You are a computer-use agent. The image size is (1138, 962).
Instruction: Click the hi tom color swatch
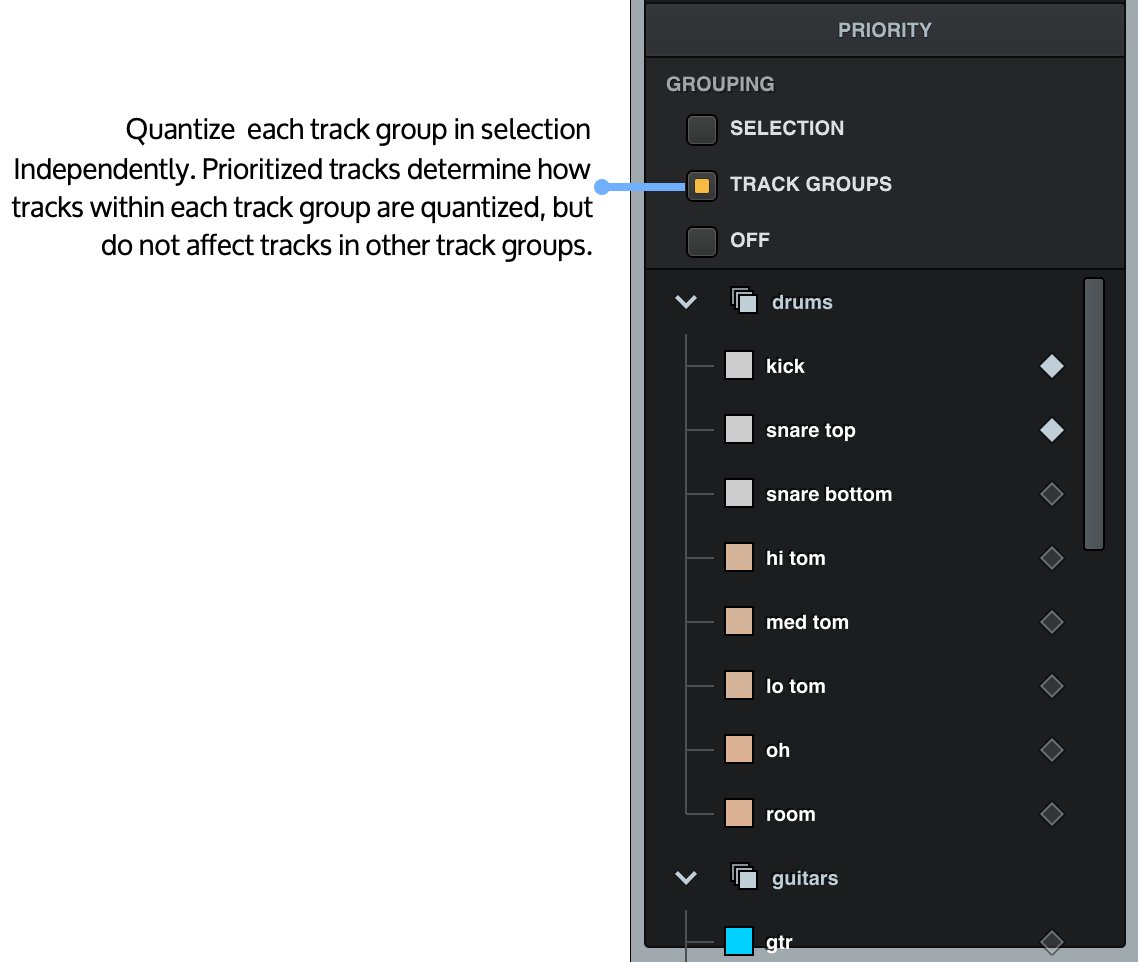point(739,557)
